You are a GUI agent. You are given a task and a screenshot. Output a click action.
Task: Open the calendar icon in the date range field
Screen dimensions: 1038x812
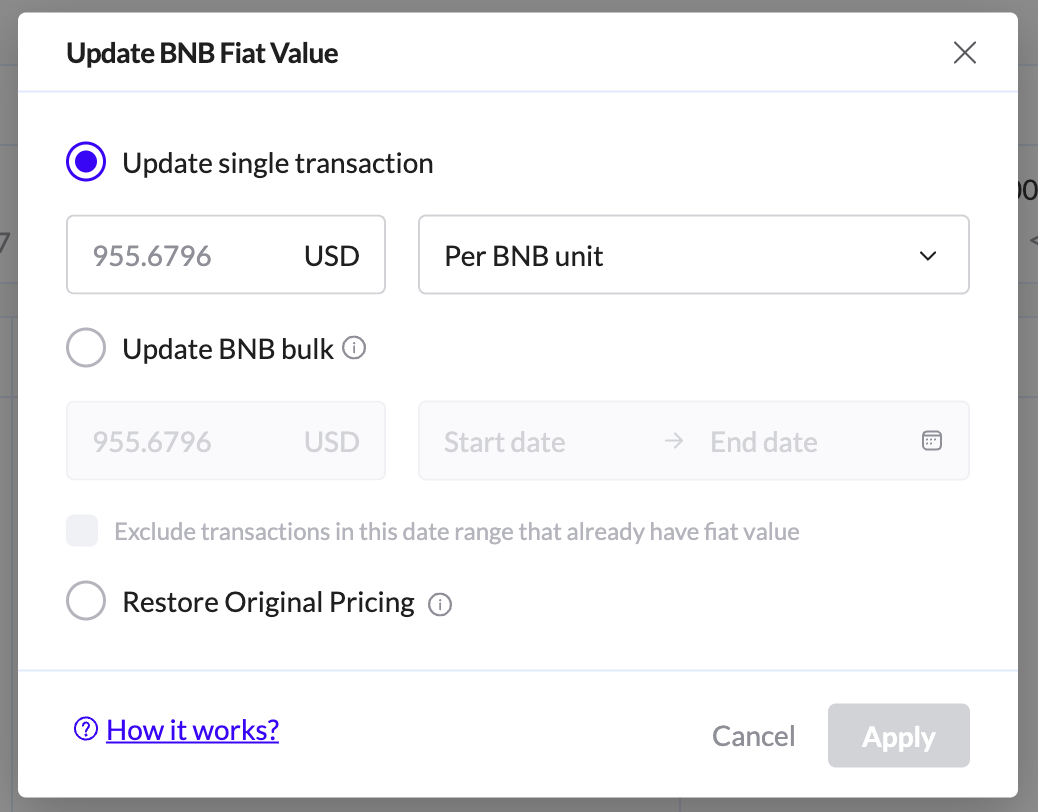point(931,441)
